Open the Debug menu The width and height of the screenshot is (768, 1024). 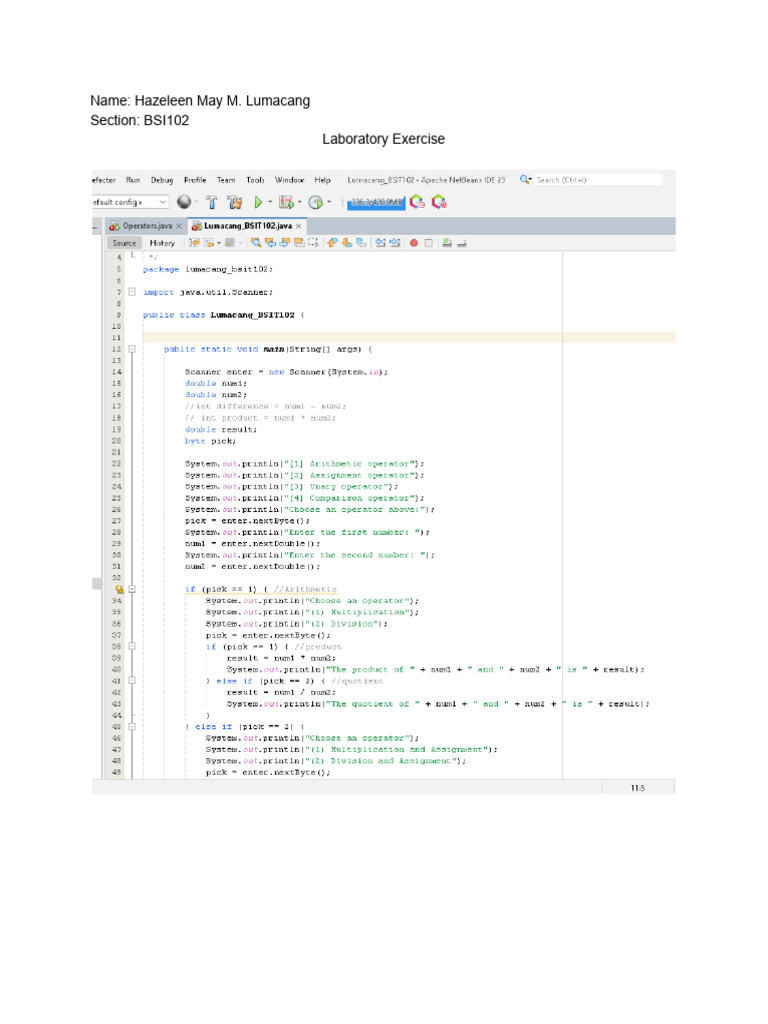162,180
